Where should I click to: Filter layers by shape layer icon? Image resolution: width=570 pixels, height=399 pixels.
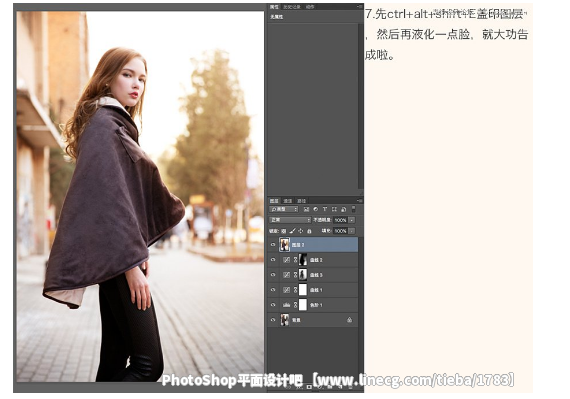tap(334, 209)
